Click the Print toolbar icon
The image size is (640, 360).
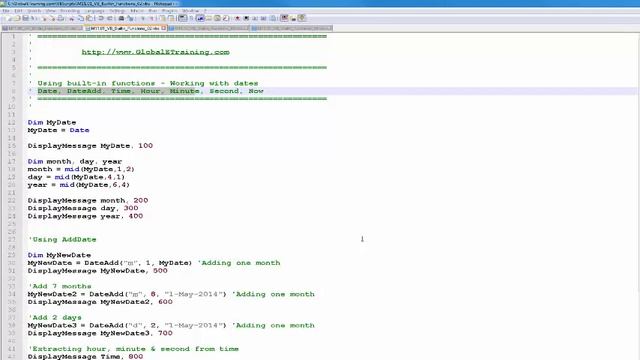click(60, 18)
